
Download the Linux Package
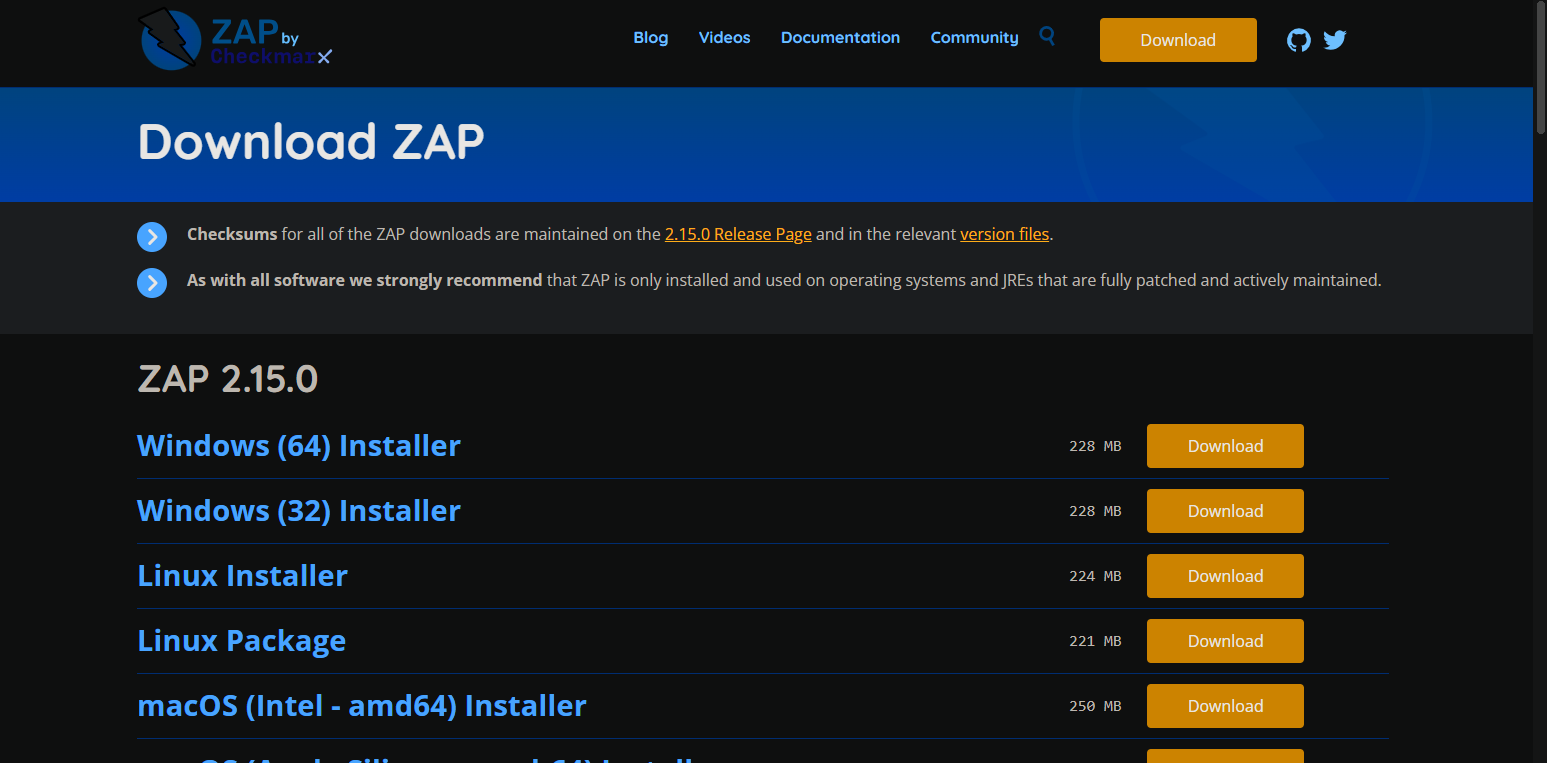[1225, 641]
